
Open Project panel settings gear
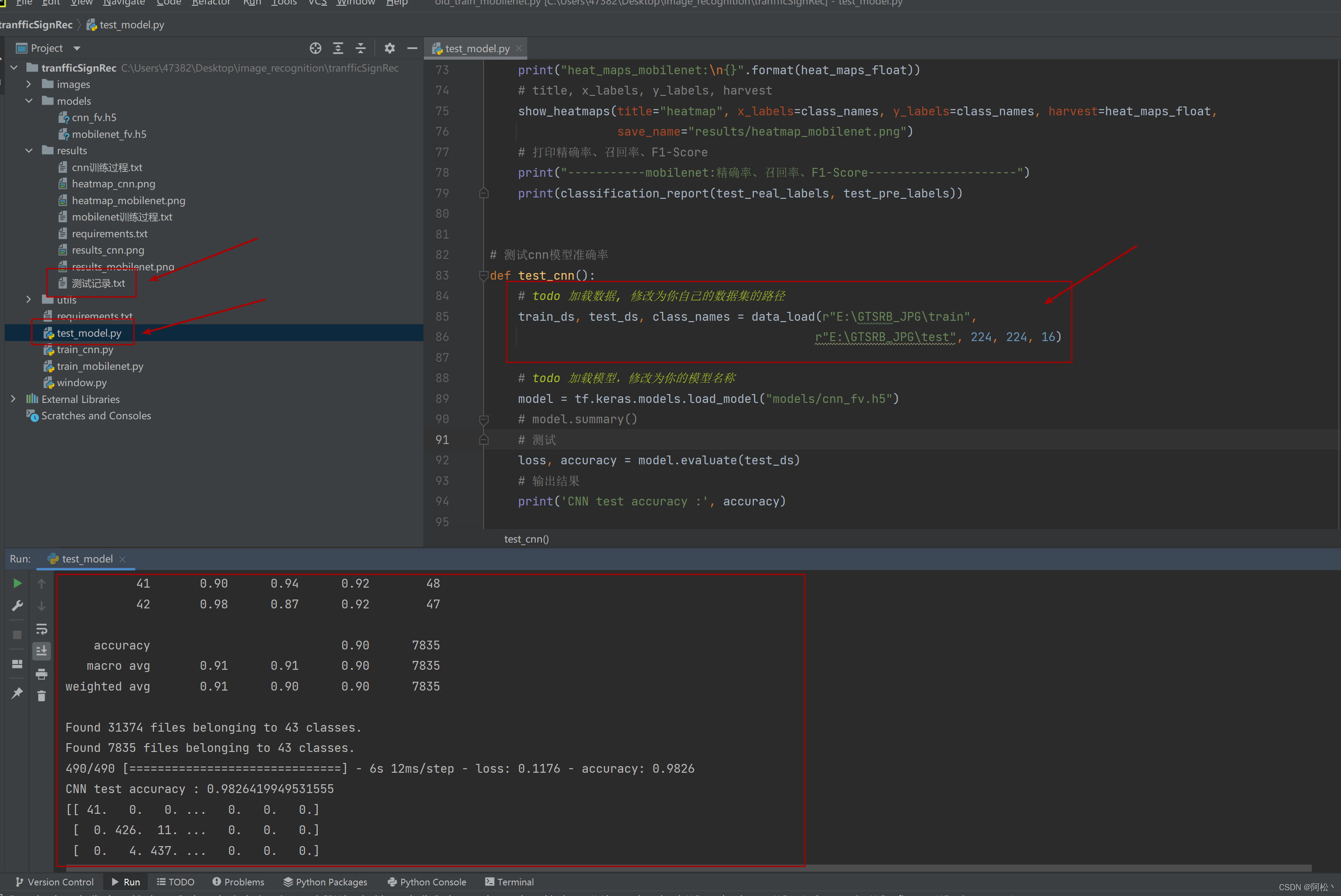[389, 48]
